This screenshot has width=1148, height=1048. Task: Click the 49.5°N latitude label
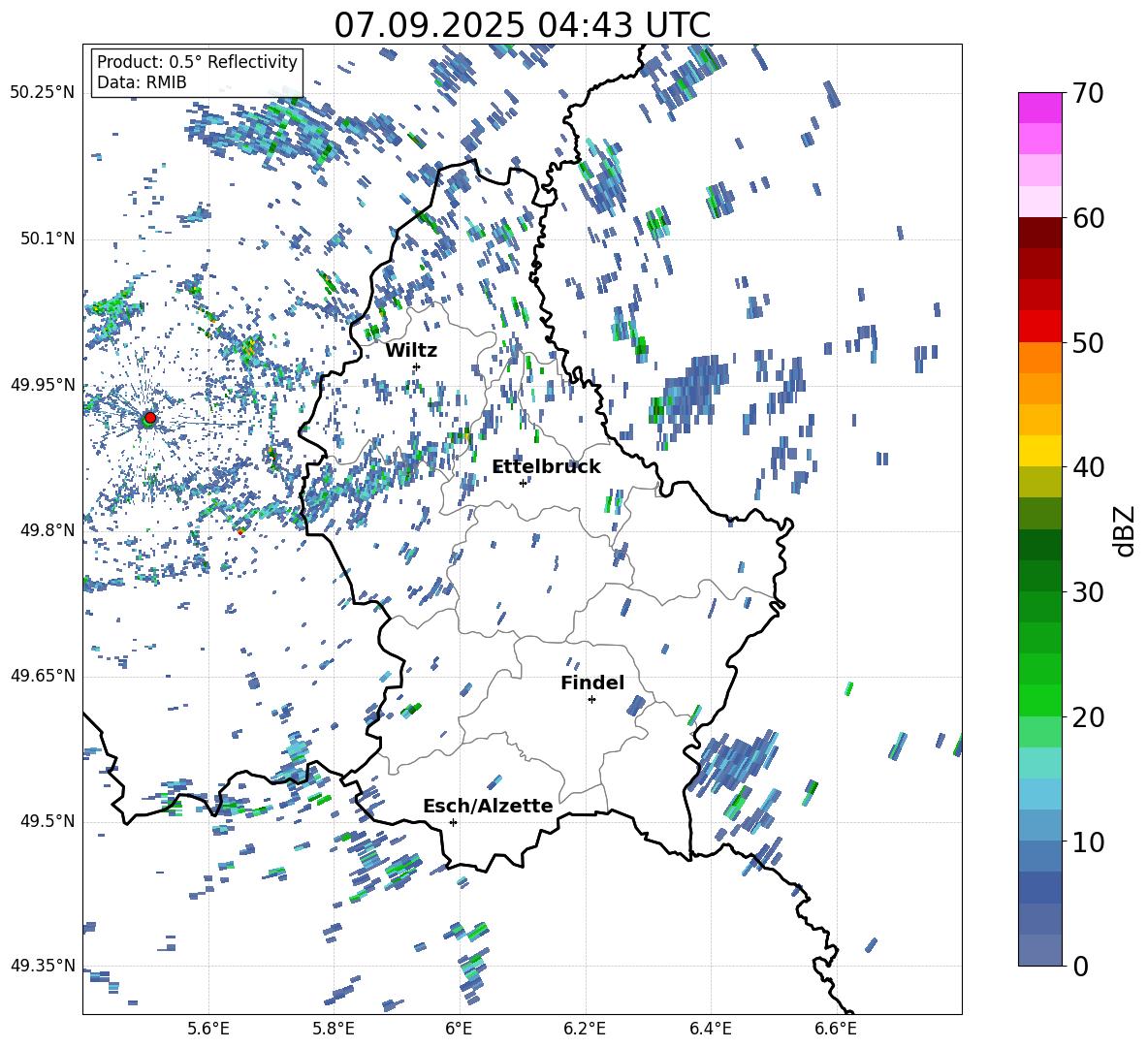click(47, 821)
